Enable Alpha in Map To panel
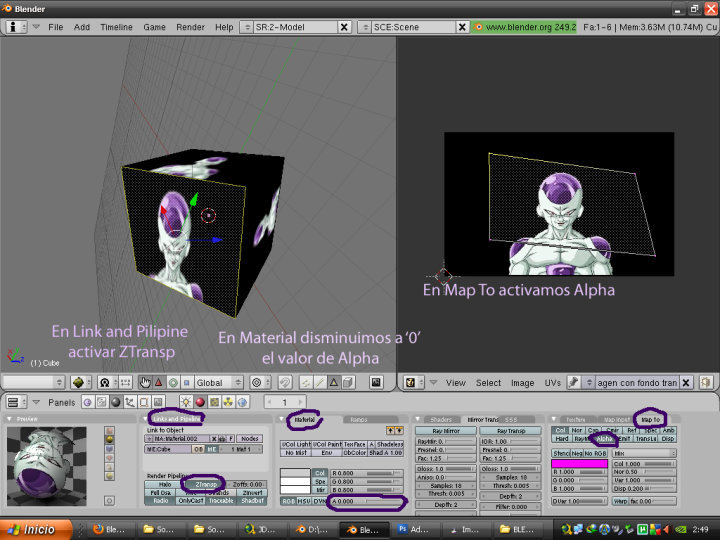Screen dimensions: 720x540 (605, 439)
